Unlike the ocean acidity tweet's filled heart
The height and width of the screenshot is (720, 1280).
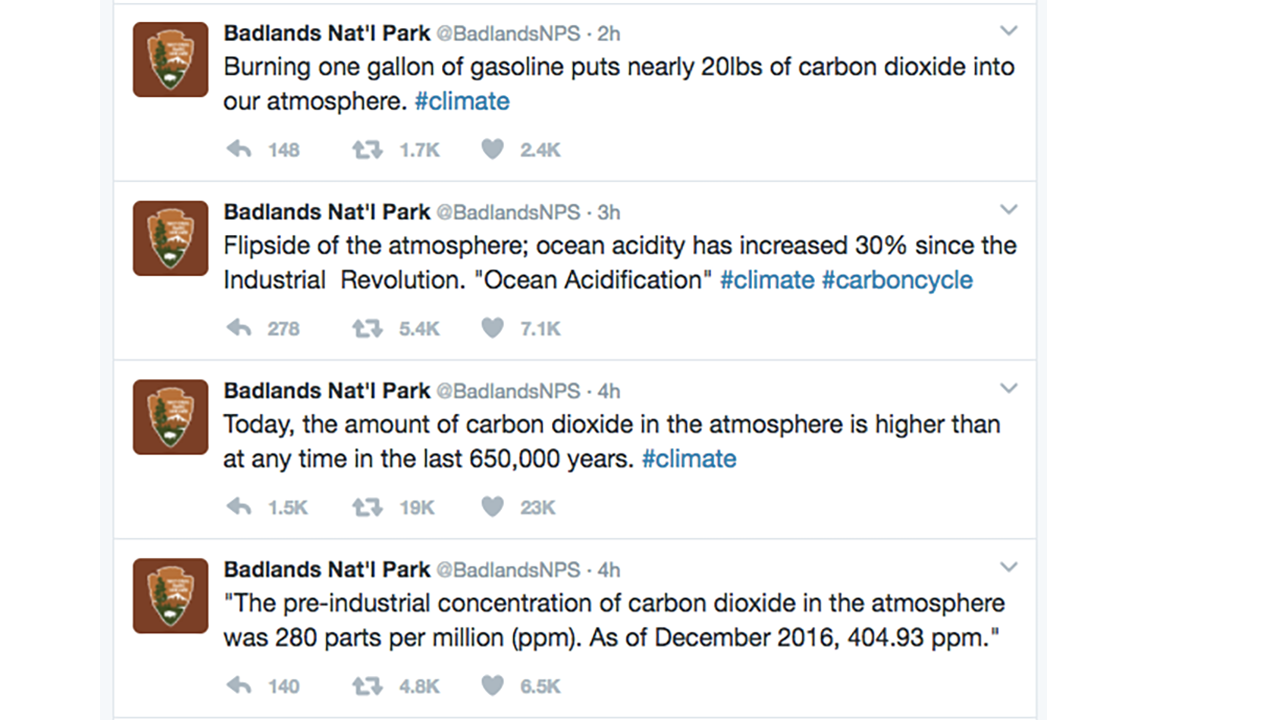pyautogui.click(x=492, y=328)
